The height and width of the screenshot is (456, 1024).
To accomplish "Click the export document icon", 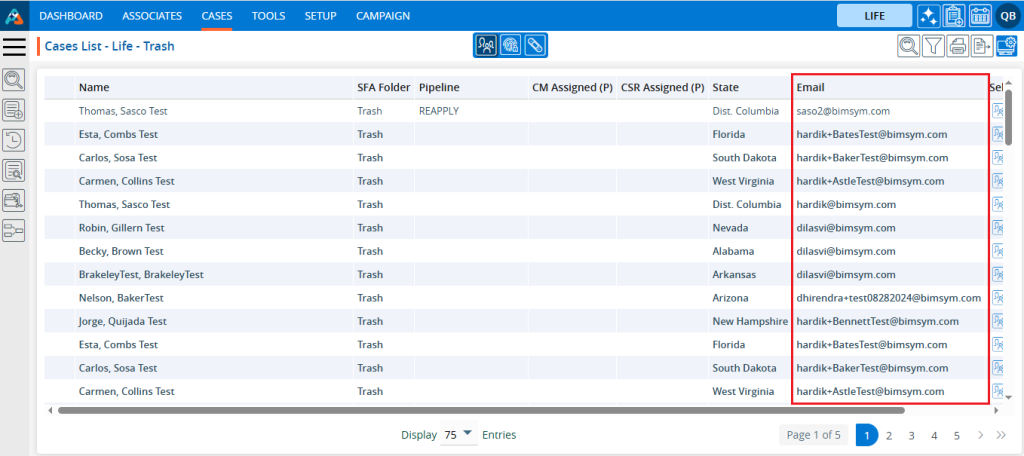I will (x=982, y=45).
